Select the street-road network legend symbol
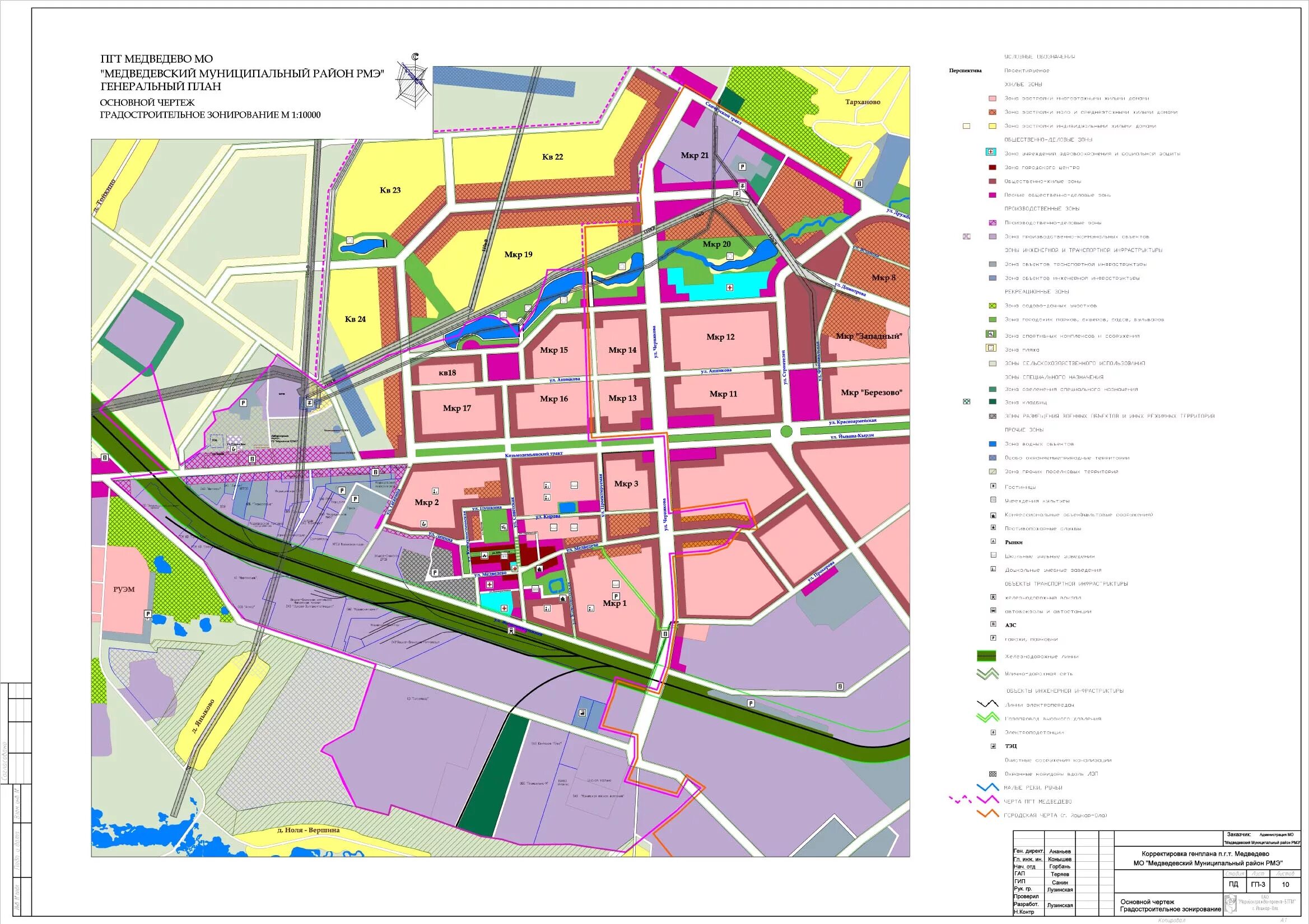Screen dimensions: 1309x924 [988, 674]
